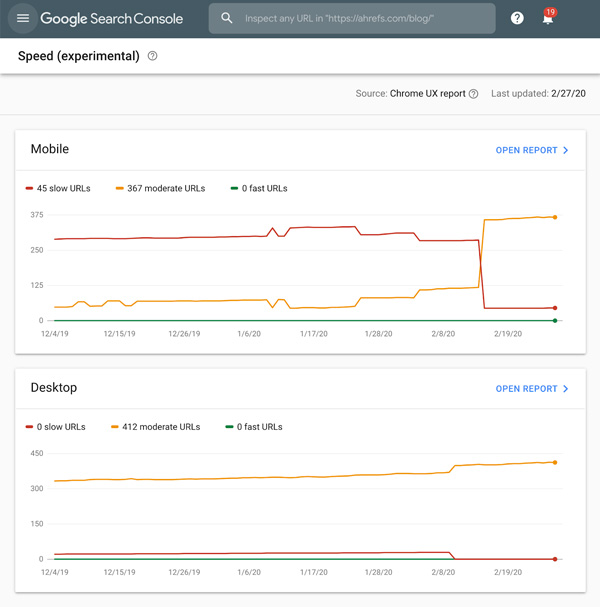The image size is (600, 607).
Task: Click the 'Mobile' card heading
Action: (x=50, y=149)
